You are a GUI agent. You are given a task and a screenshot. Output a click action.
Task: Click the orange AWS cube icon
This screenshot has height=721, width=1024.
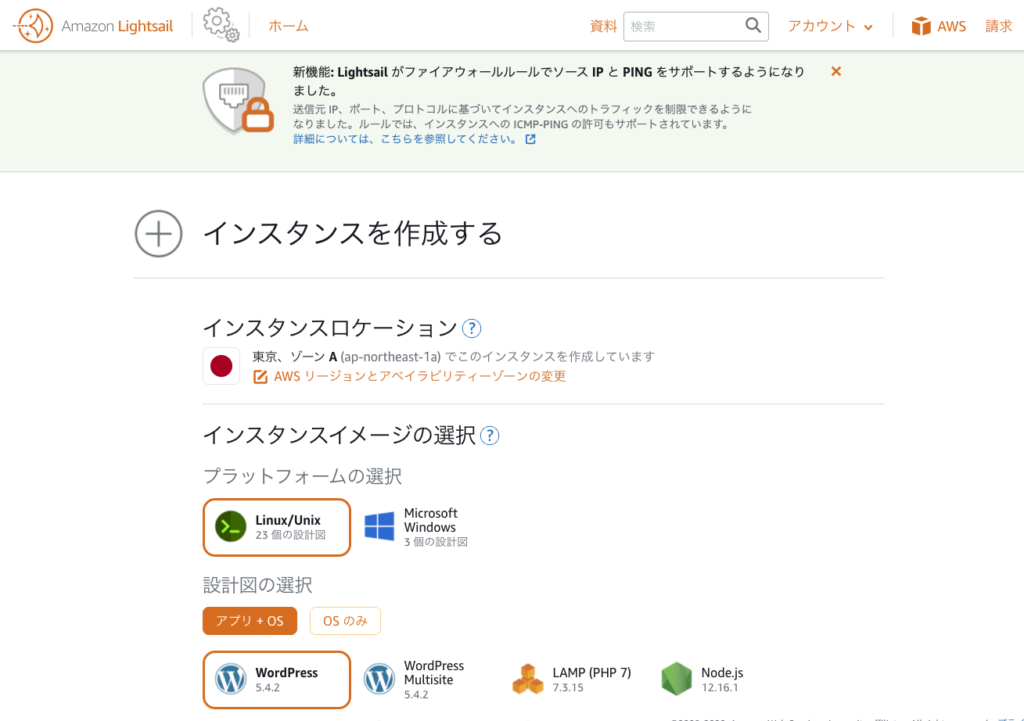click(921, 26)
